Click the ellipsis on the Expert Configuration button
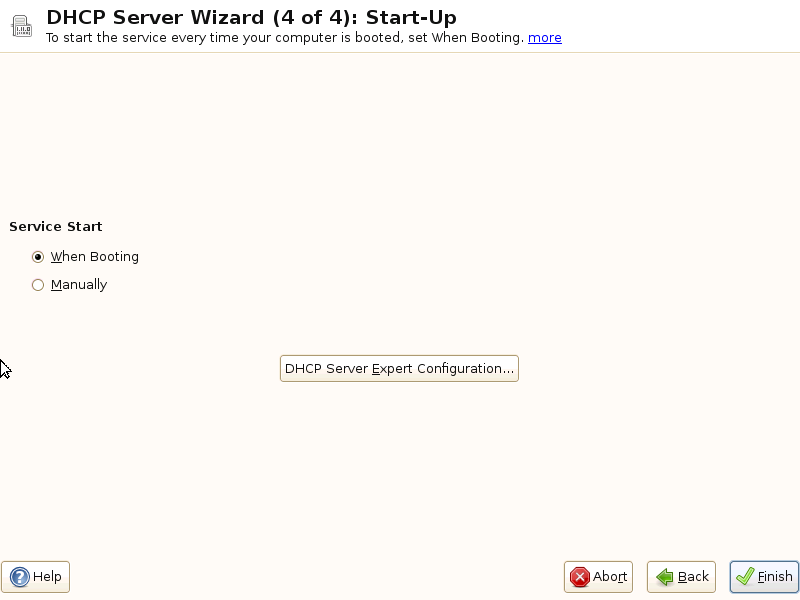This screenshot has width=800, height=600. 508,369
